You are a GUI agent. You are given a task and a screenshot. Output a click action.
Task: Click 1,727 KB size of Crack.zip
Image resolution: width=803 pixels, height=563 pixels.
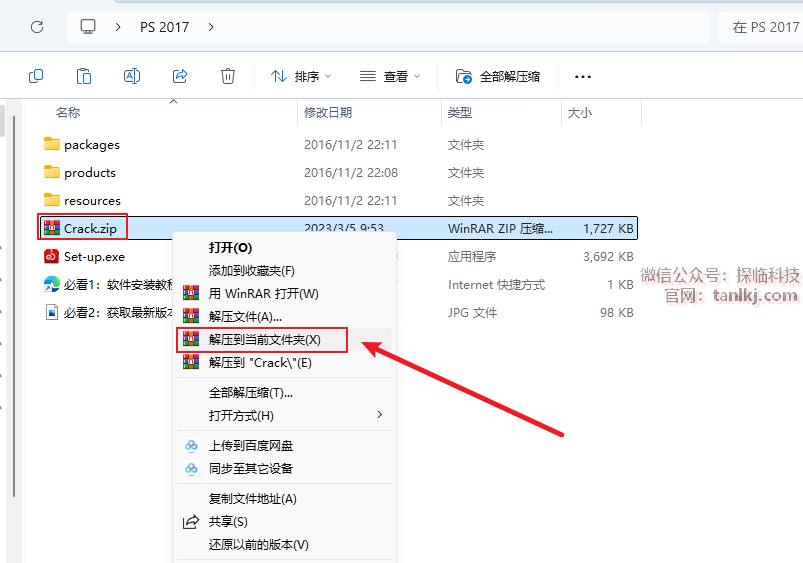coord(608,228)
